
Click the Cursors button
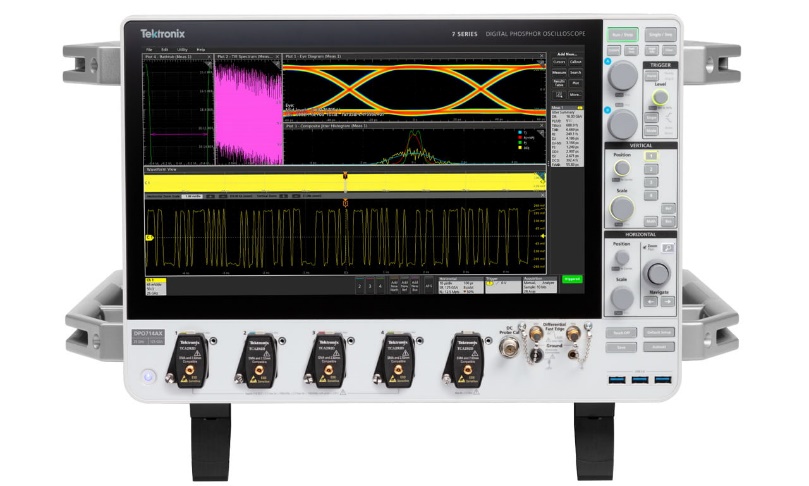(560, 63)
